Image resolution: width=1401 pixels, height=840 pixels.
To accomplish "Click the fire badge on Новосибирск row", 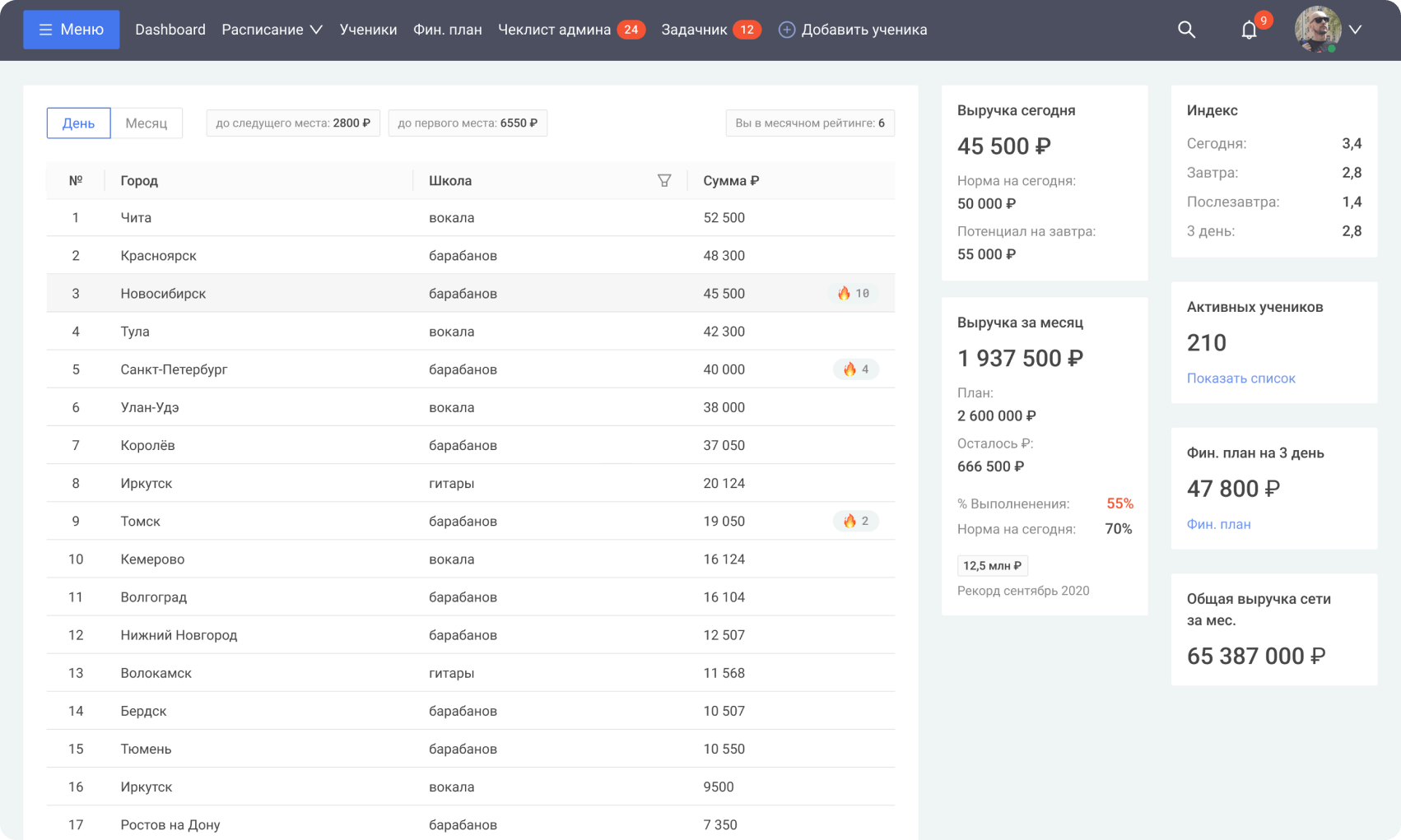I will [x=853, y=294].
